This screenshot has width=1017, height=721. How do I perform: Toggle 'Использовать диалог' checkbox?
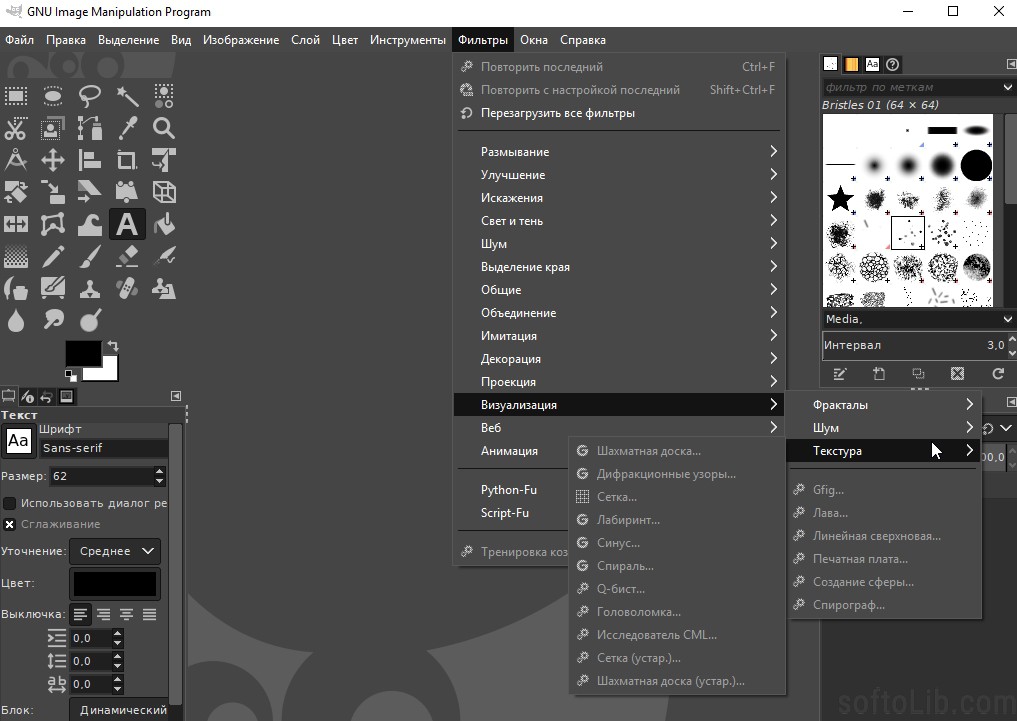tap(10, 503)
